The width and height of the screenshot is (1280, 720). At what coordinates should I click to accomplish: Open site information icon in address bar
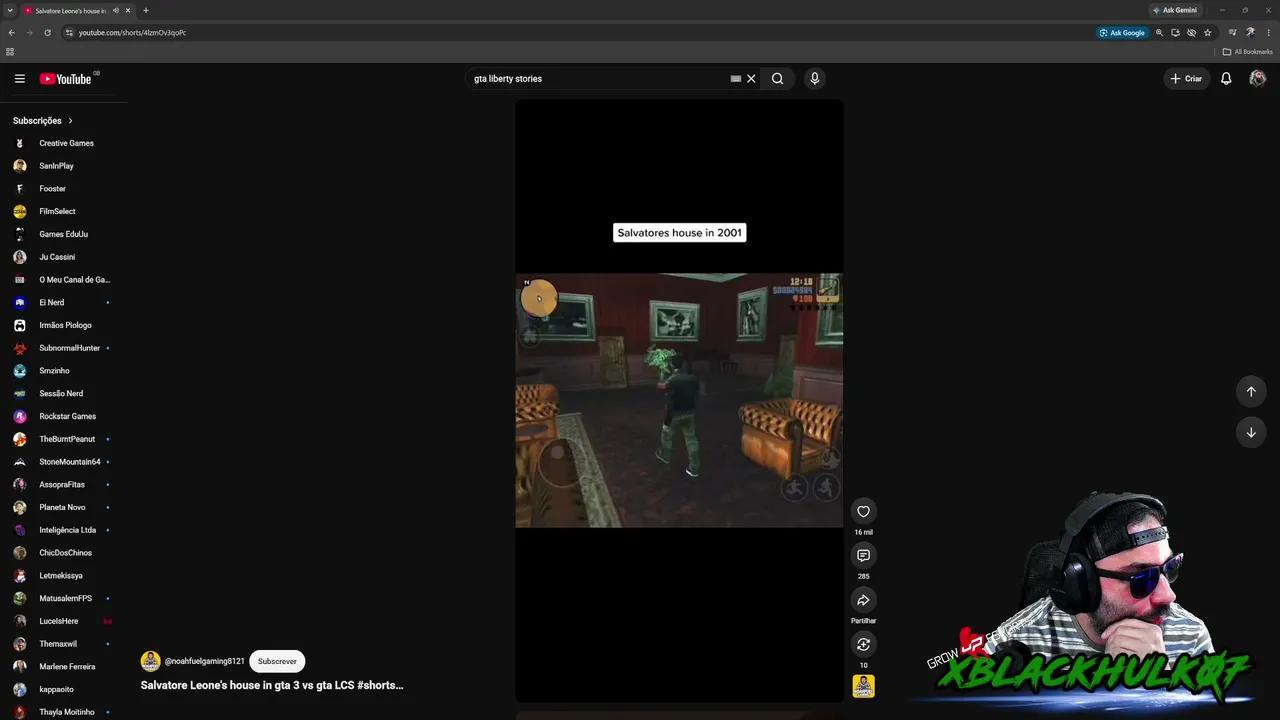point(69,33)
